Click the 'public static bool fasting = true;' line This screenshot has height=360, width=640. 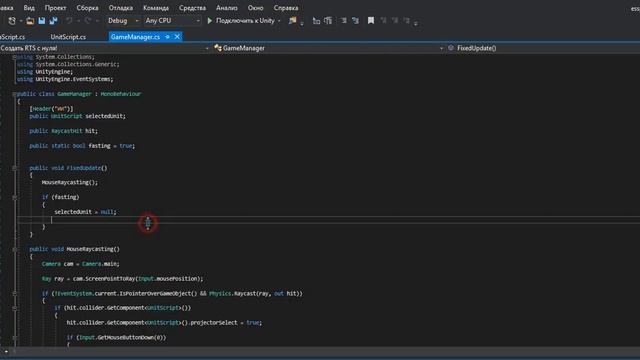point(82,146)
